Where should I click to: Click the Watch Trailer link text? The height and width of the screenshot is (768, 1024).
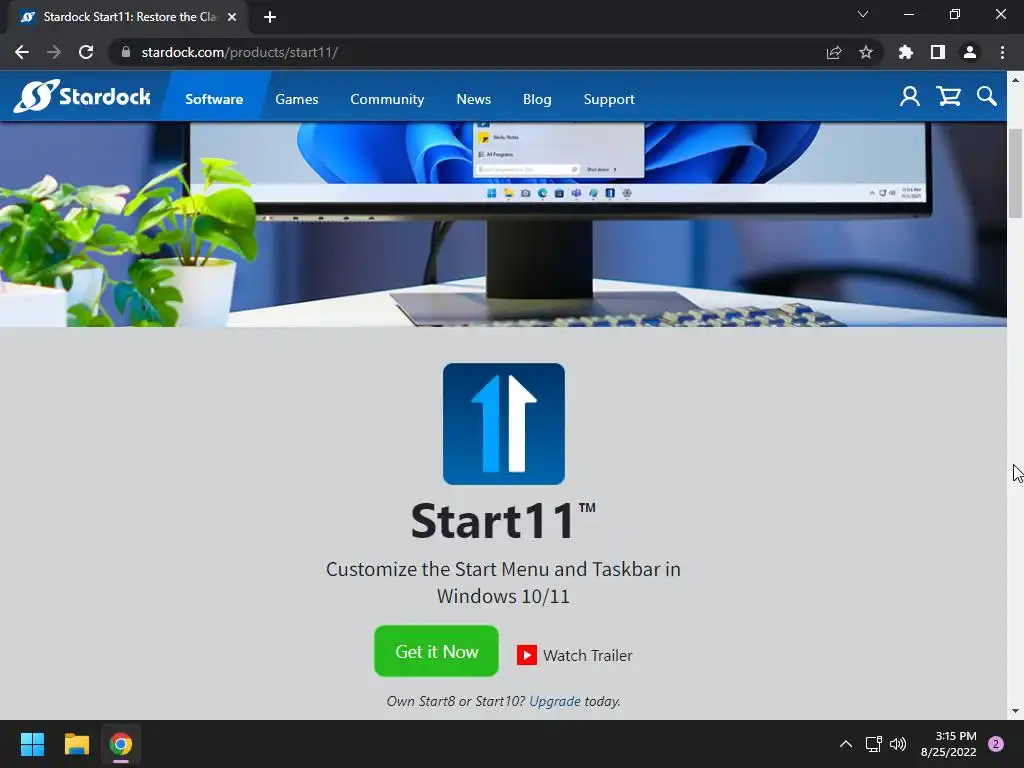(x=588, y=656)
